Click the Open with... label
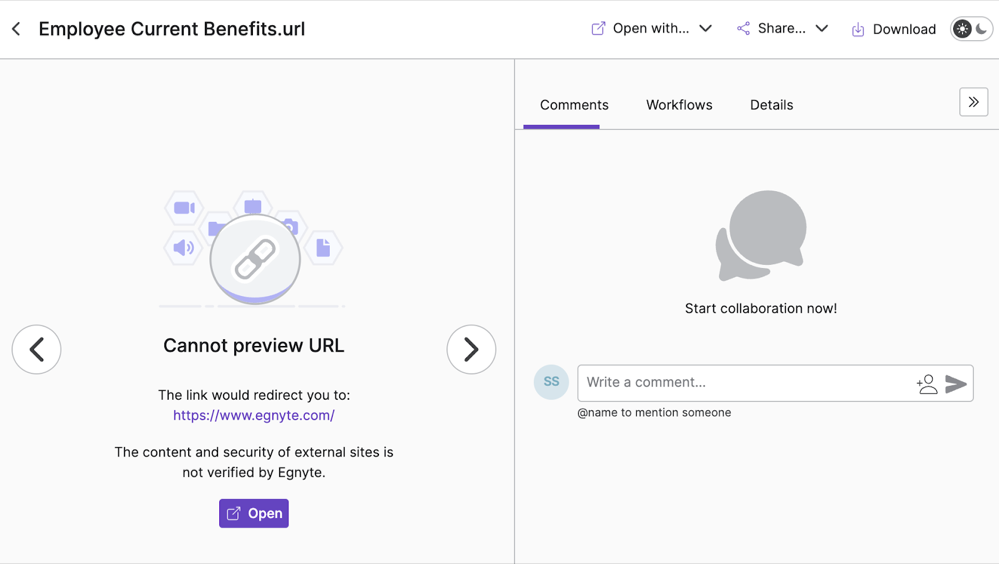 650,29
